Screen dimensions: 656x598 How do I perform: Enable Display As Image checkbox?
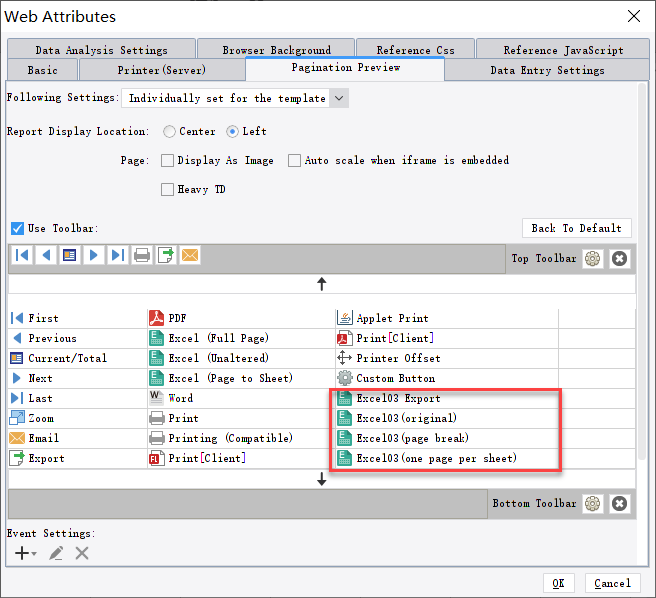point(168,160)
